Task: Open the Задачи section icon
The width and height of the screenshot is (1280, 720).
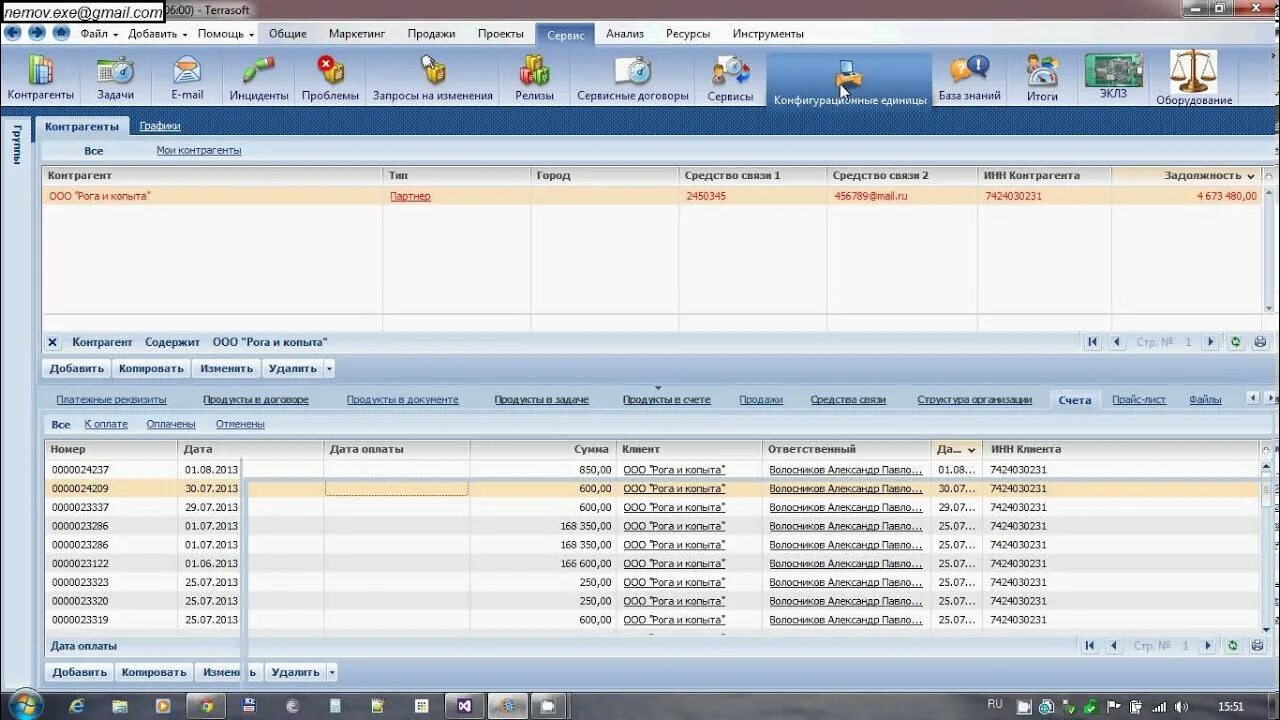Action: [115, 78]
